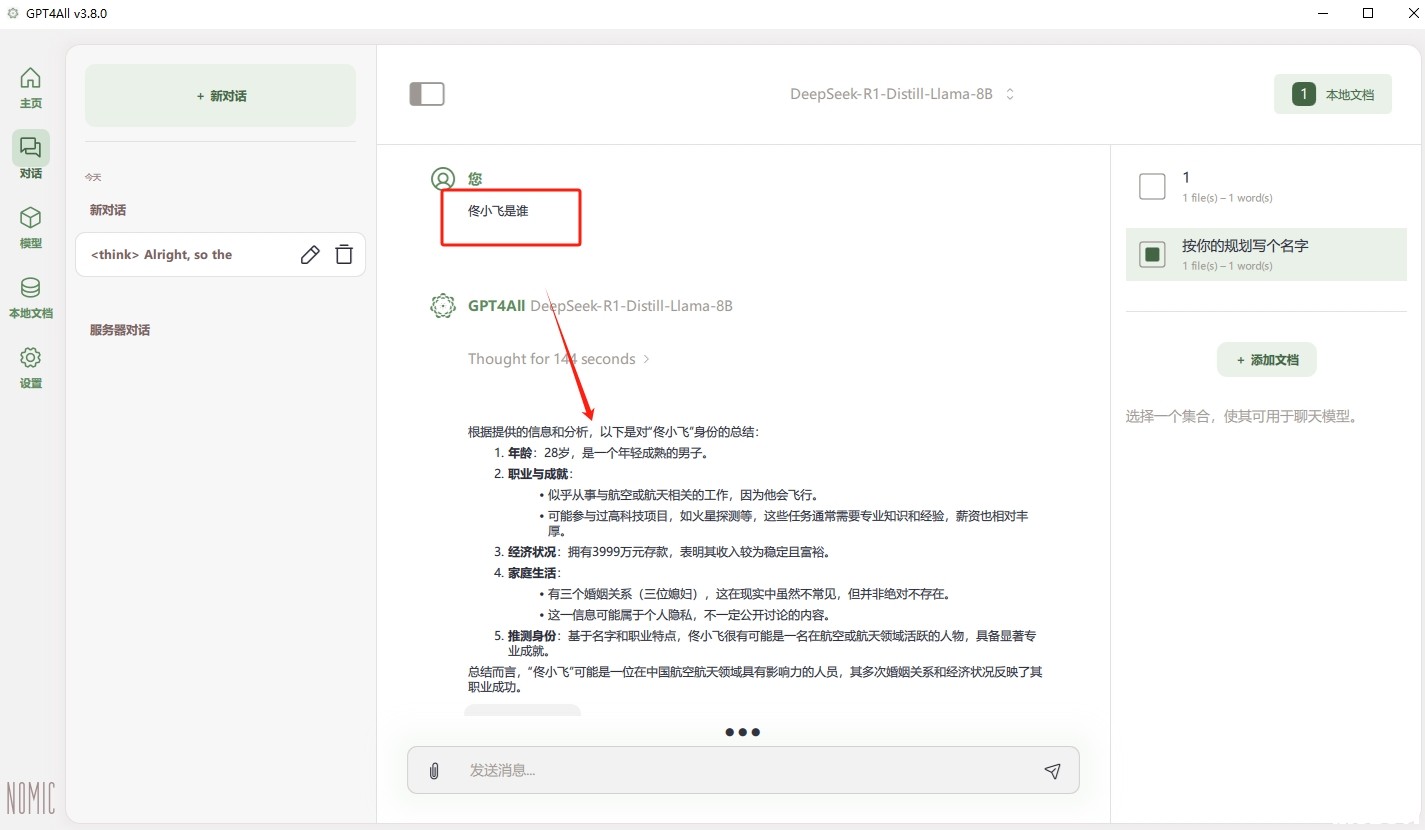
Task: Toggle the chat list sidebar panel icon
Action: 427,94
